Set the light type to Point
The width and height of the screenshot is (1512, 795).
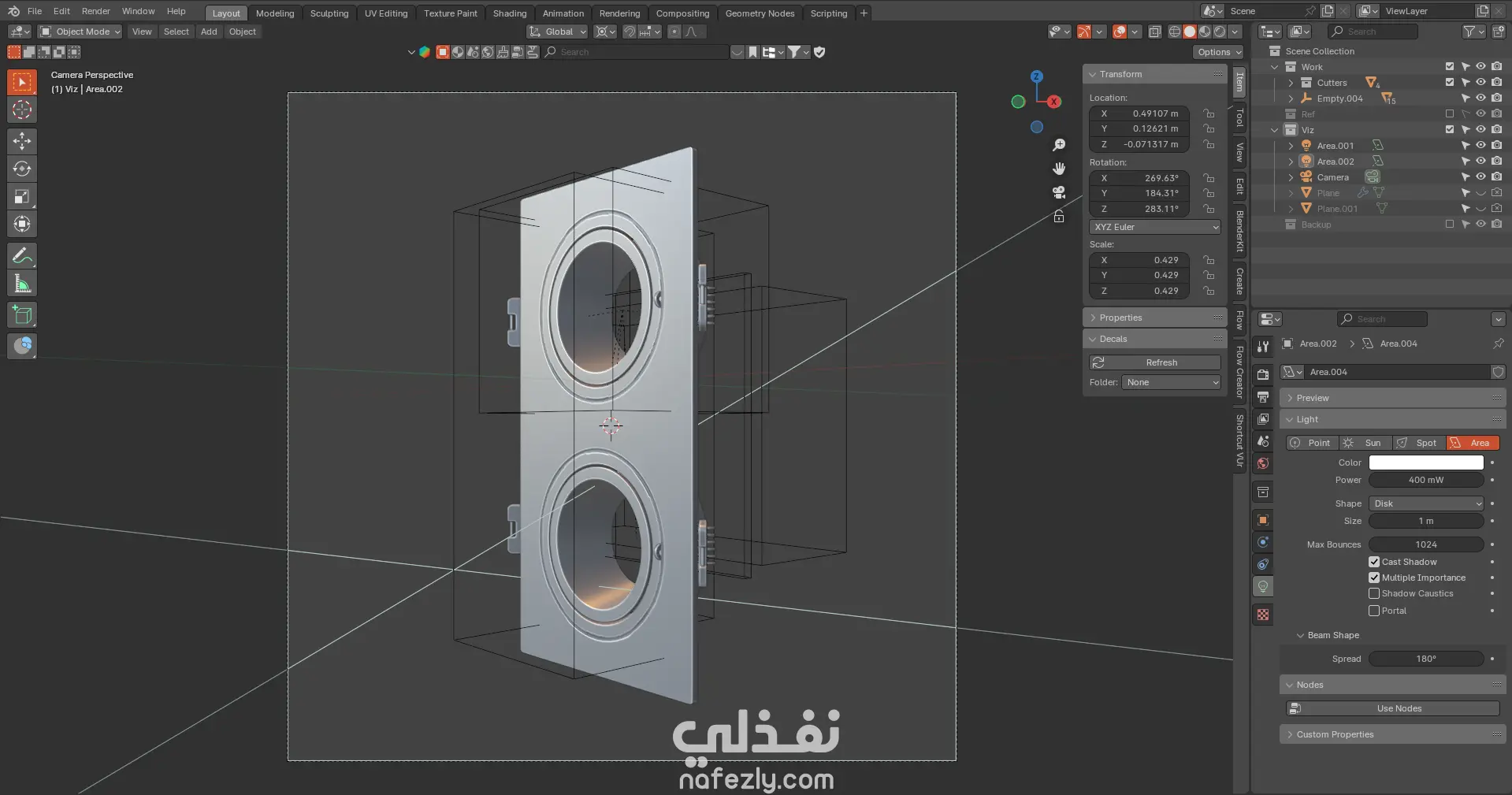1313,443
